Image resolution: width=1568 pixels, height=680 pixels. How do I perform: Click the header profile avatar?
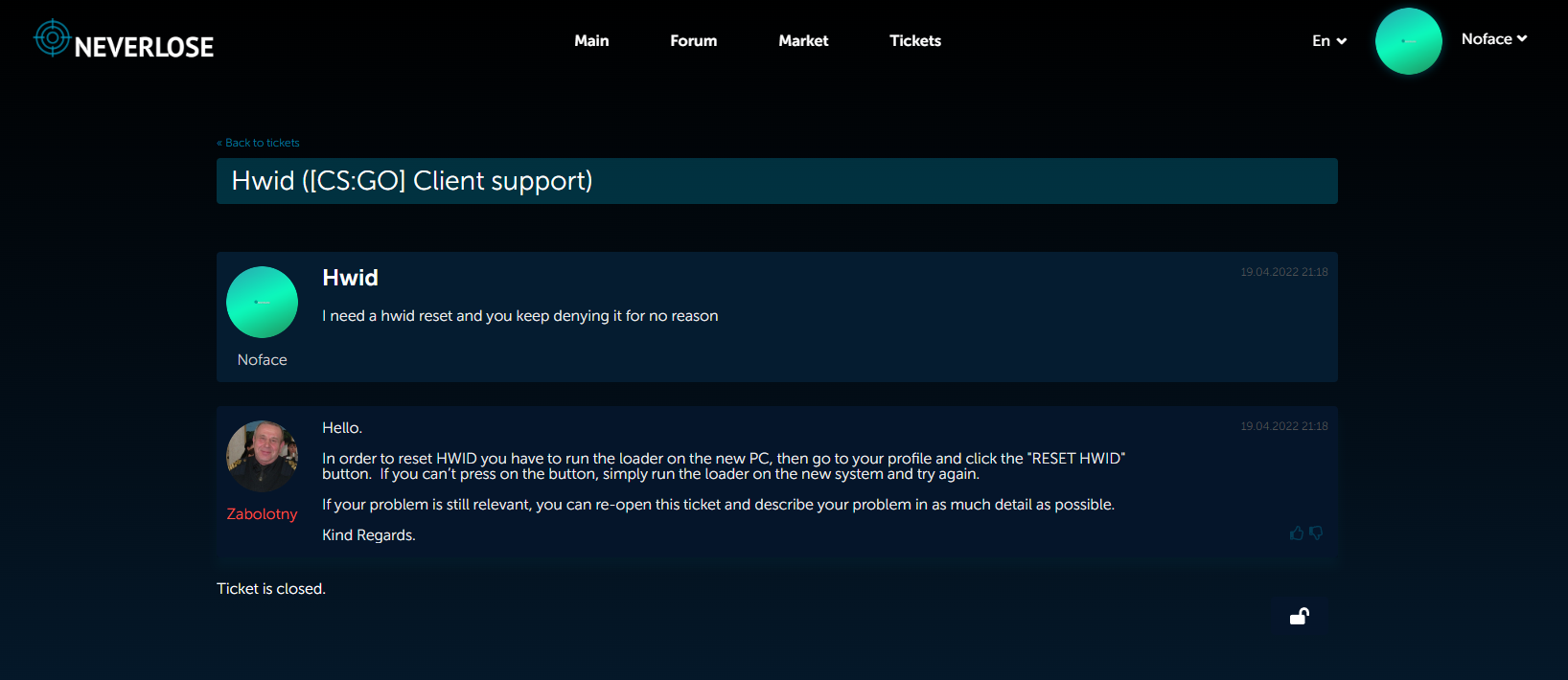(x=1409, y=41)
